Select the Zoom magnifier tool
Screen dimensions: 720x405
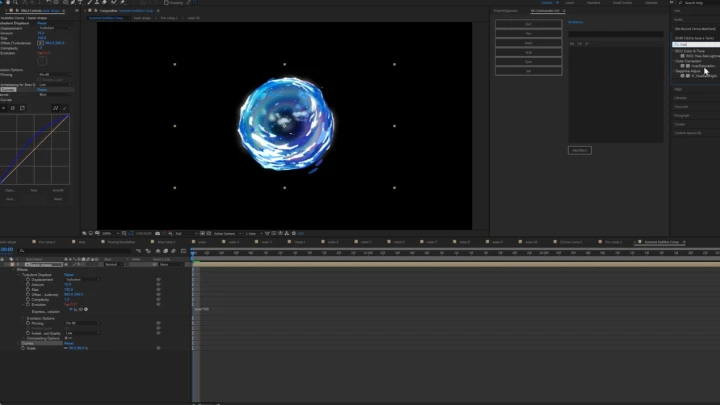(15, 2)
